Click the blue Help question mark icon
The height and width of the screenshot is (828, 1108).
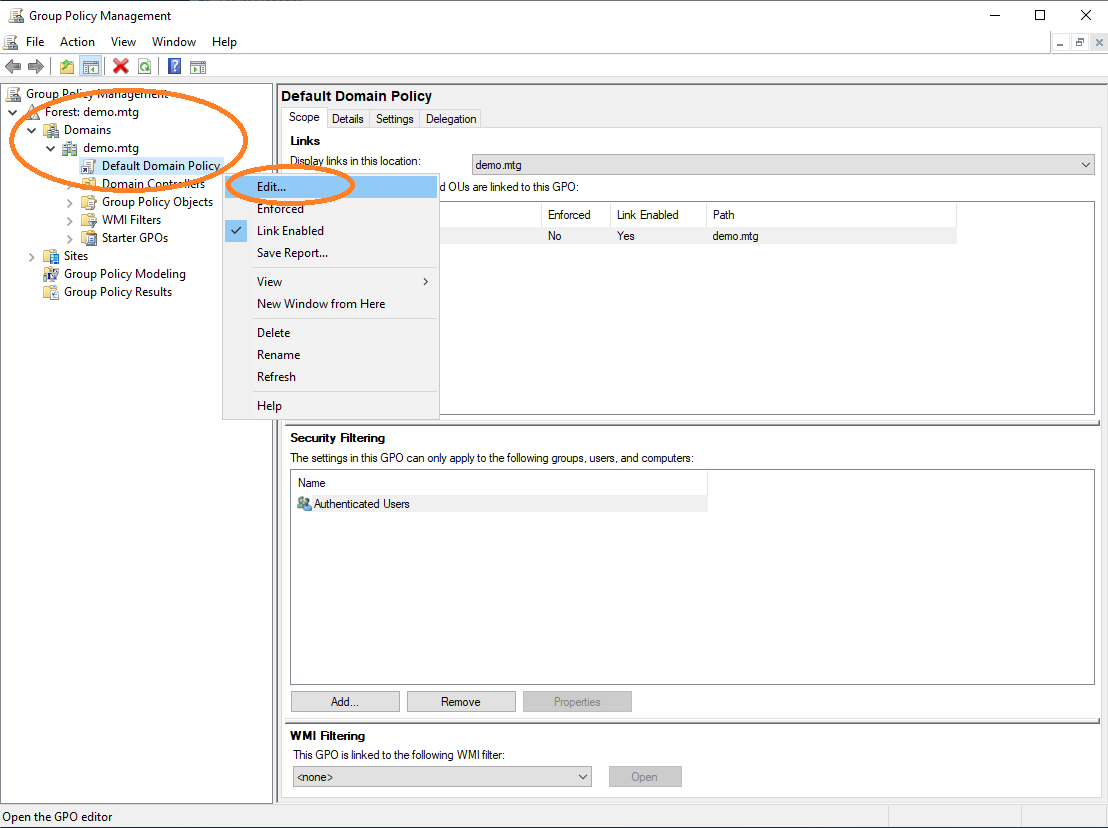[174, 67]
